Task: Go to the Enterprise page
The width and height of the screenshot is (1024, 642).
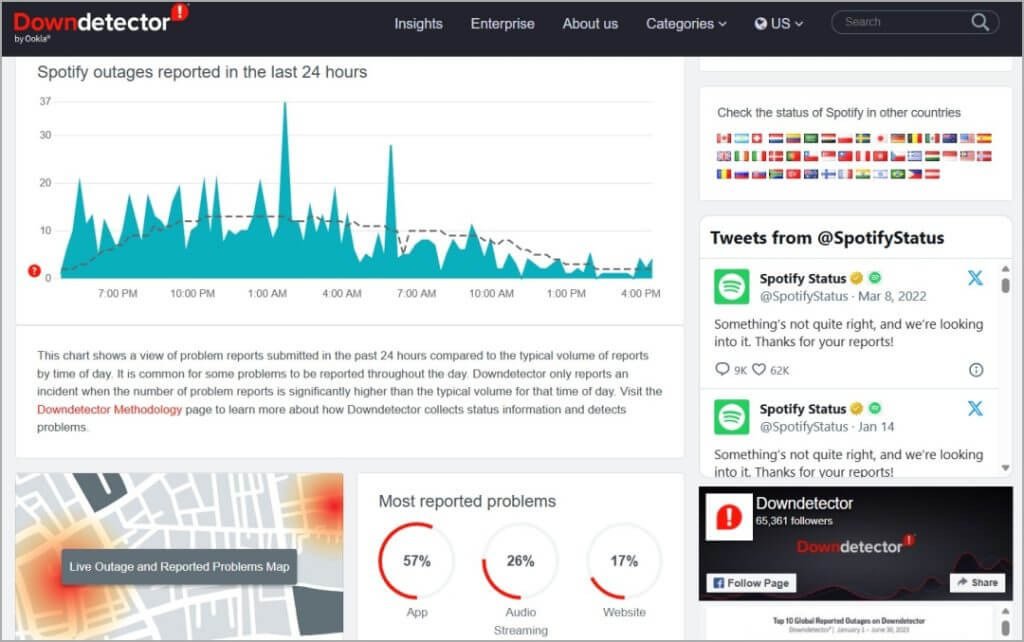Action: click(x=502, y=24)
